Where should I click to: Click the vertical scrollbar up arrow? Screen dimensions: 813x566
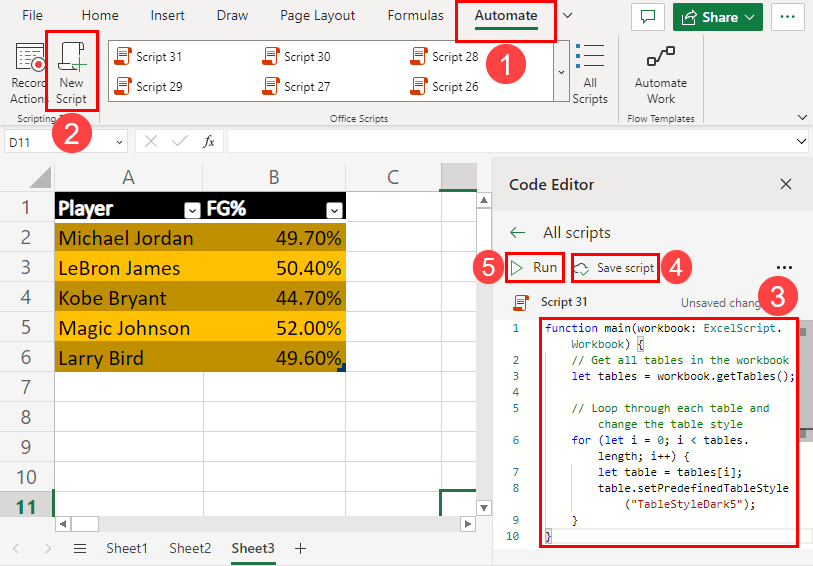(484, 201)
